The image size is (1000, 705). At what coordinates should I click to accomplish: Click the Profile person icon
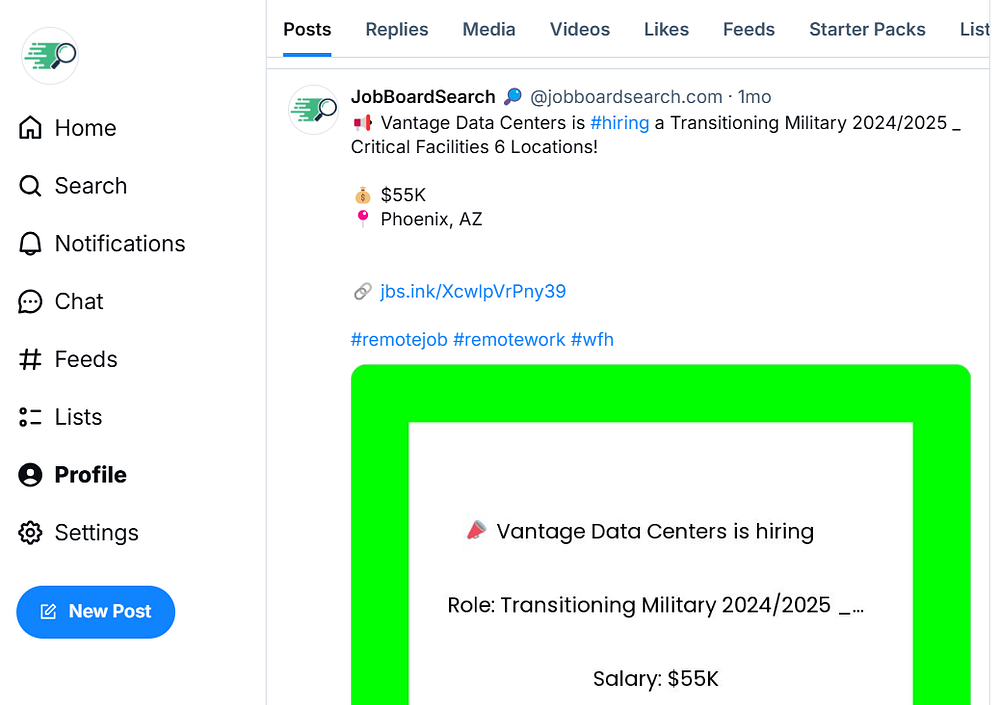pyautogui.click(x=30, y=475)
